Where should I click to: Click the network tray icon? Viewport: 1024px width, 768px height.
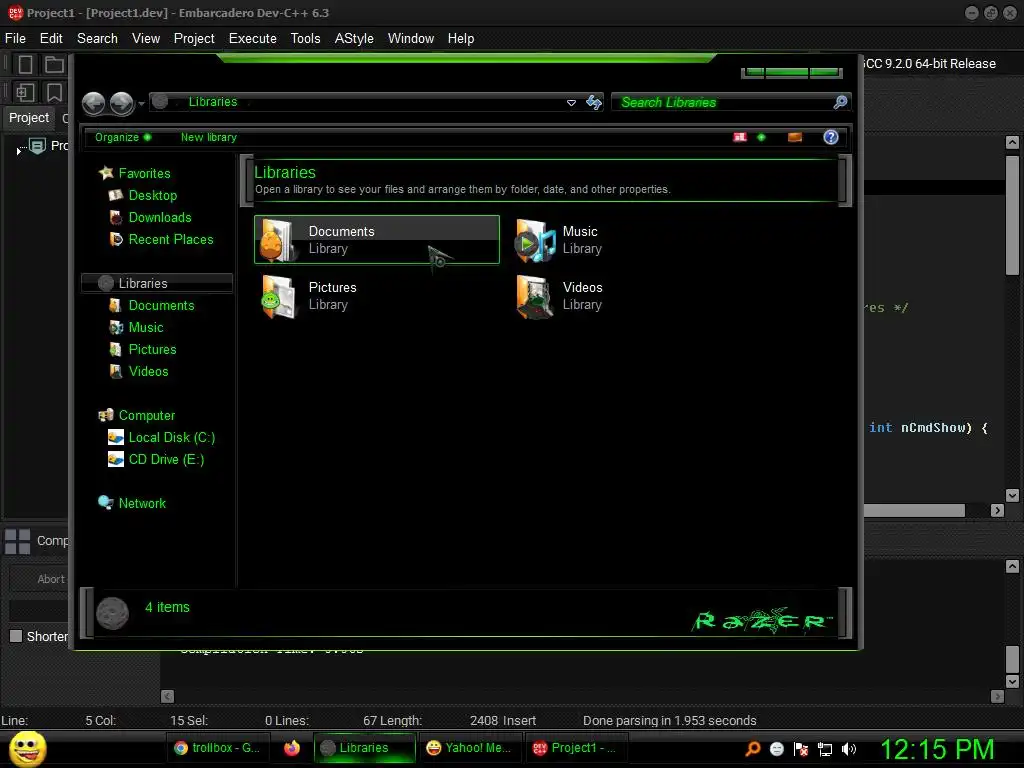click(x=825, y=749)
